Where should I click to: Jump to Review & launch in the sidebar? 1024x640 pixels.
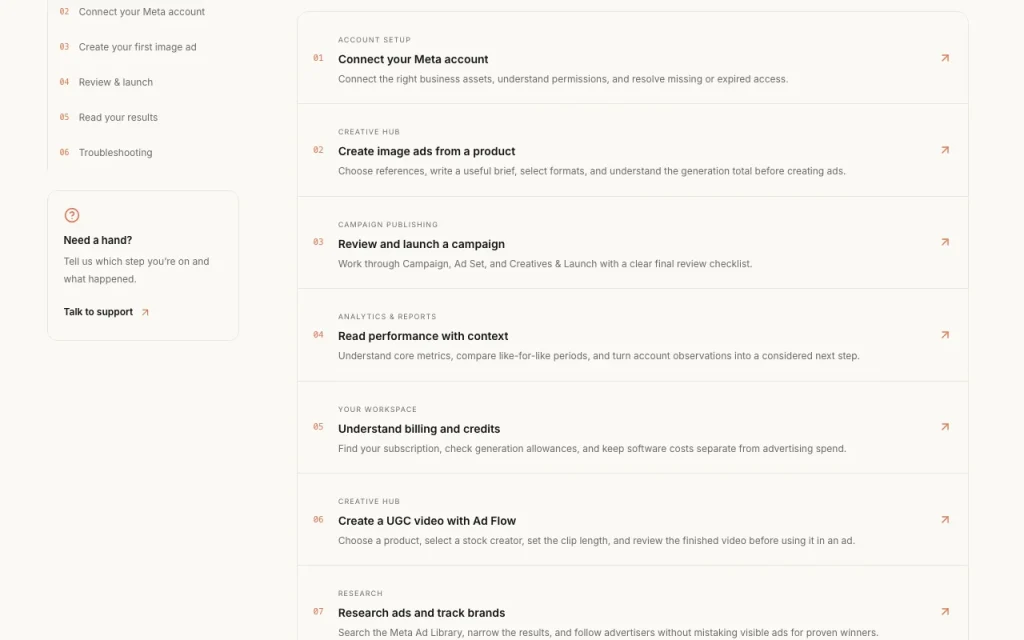pos(106,82)
